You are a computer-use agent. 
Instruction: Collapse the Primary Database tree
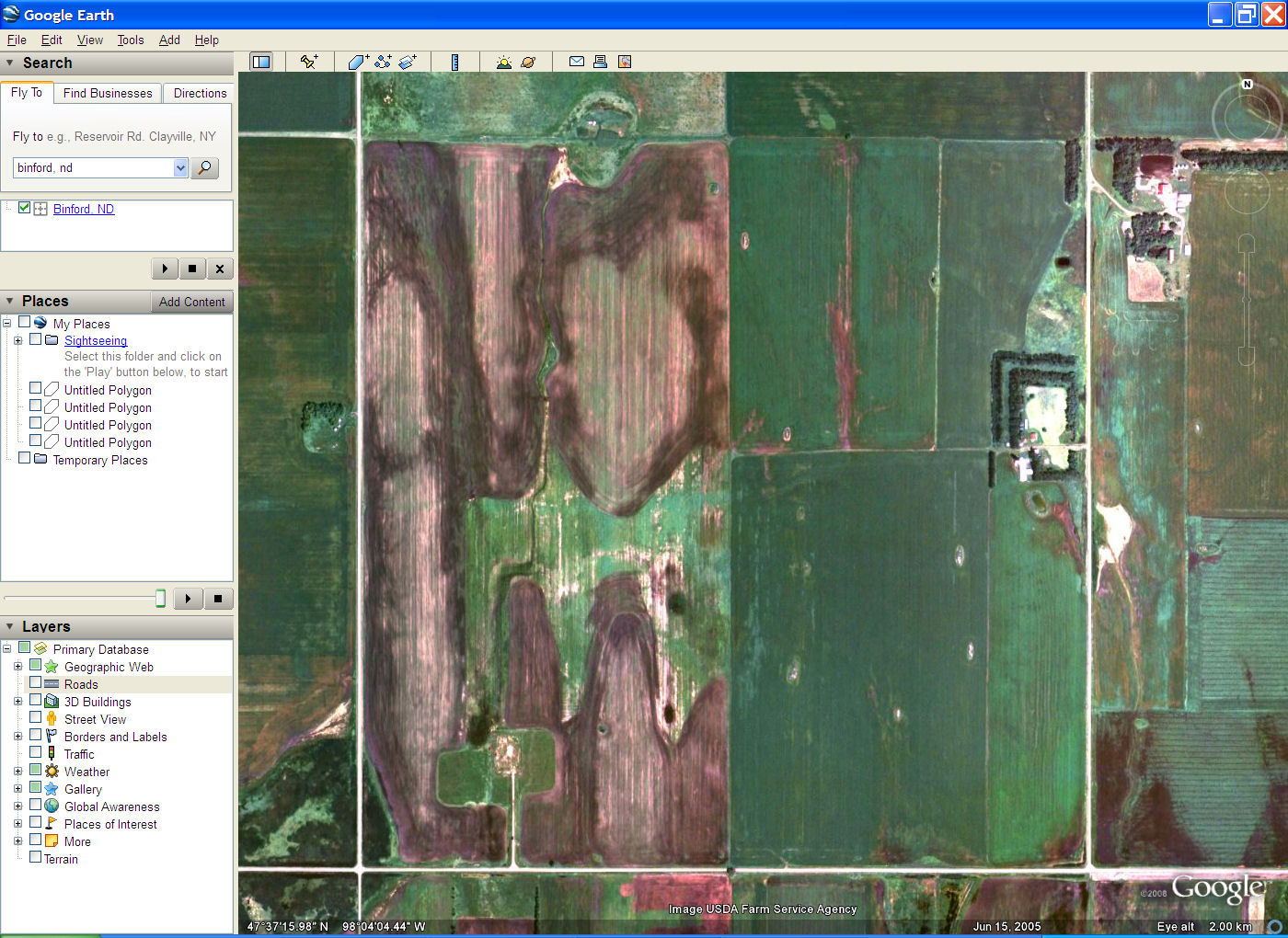[7, 649]
